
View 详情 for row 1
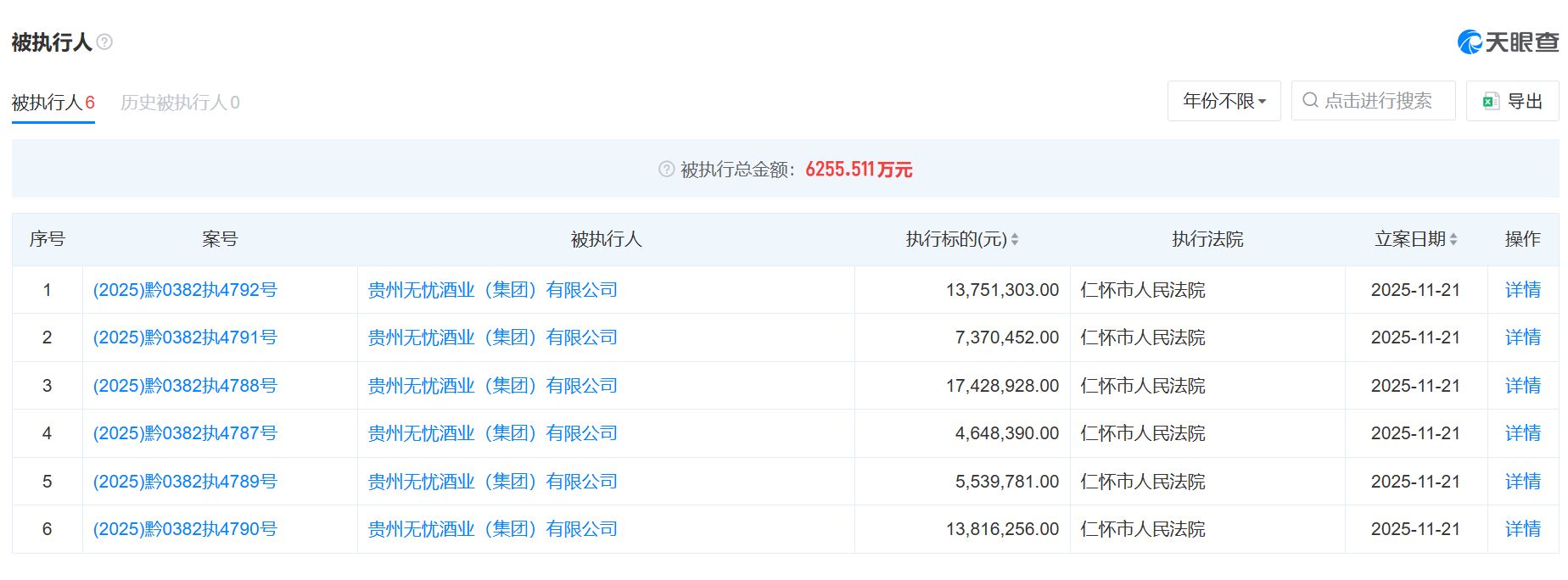pos(1522,290)
